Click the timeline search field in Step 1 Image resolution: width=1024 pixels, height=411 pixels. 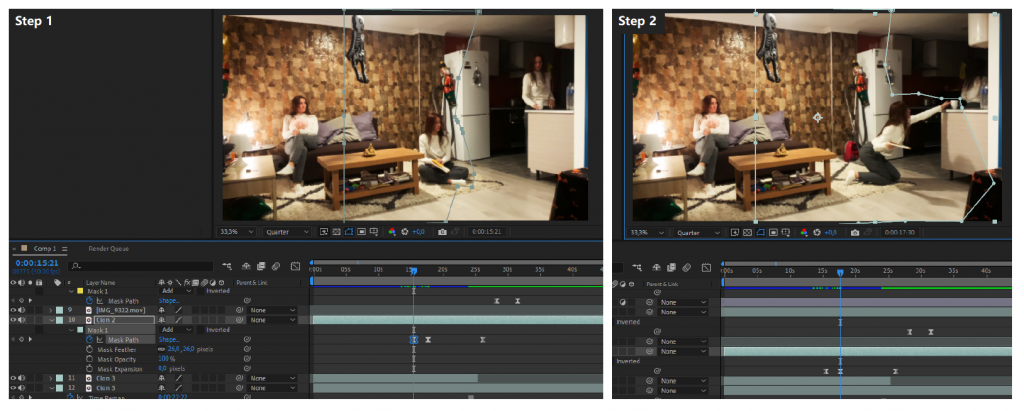click(140, 266)
